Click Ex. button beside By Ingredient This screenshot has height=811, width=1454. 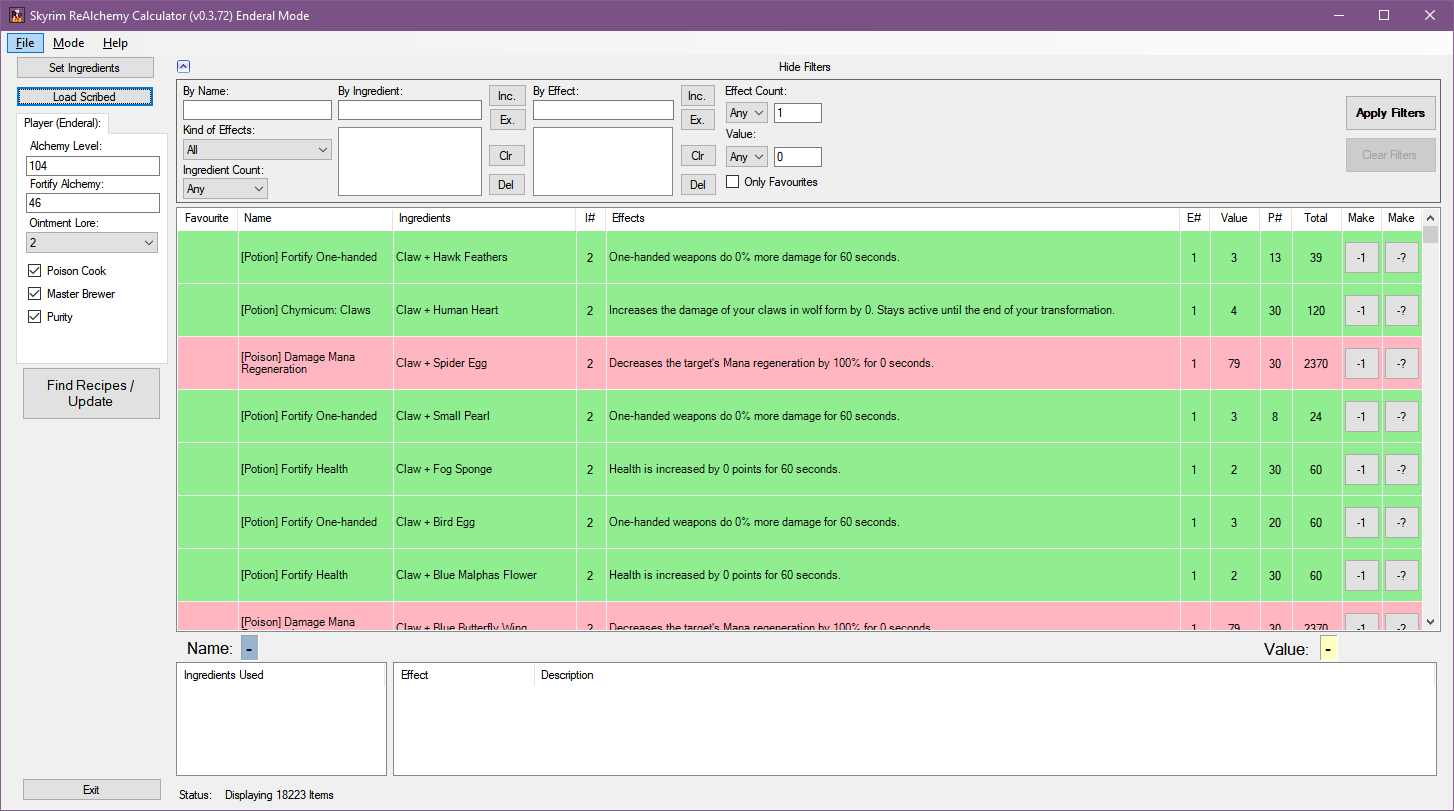(507, 120)
